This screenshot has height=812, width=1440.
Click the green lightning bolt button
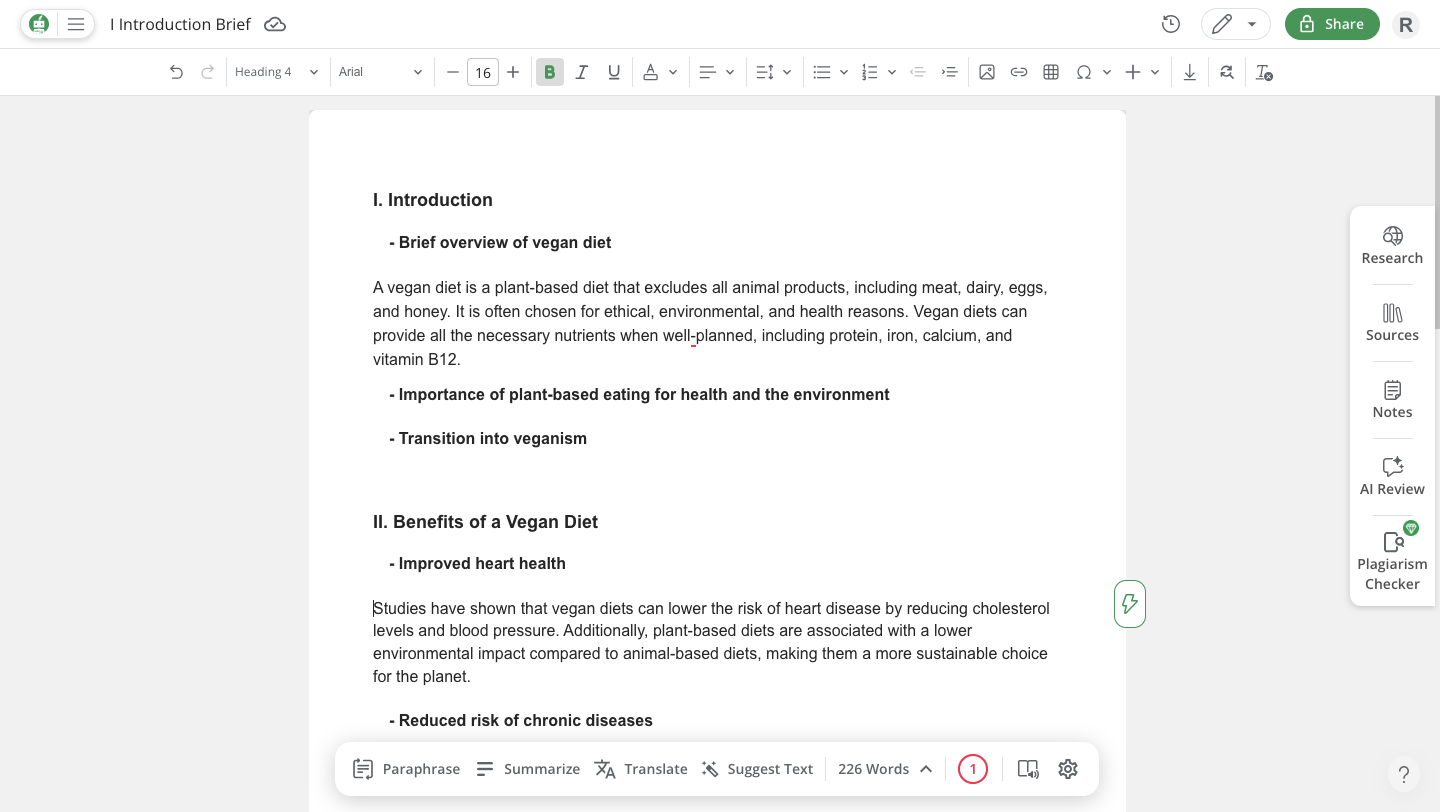(x=1130, y=604)
